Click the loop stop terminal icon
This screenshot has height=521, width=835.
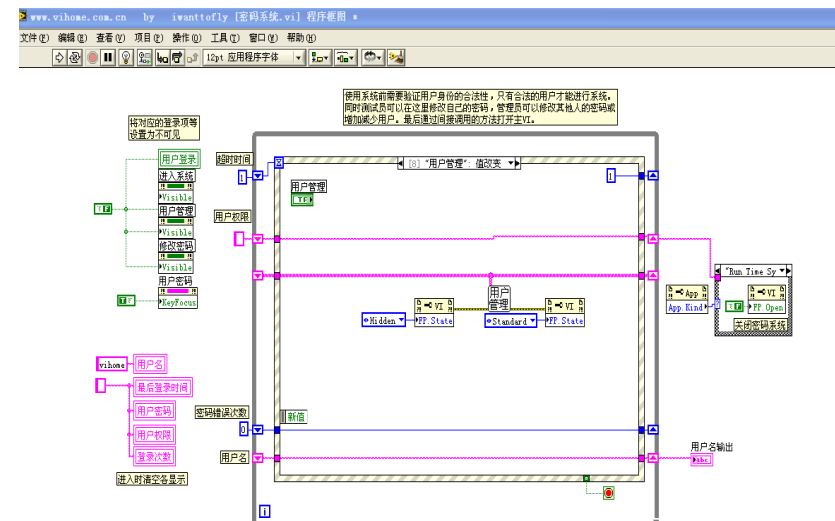point(609,493)
